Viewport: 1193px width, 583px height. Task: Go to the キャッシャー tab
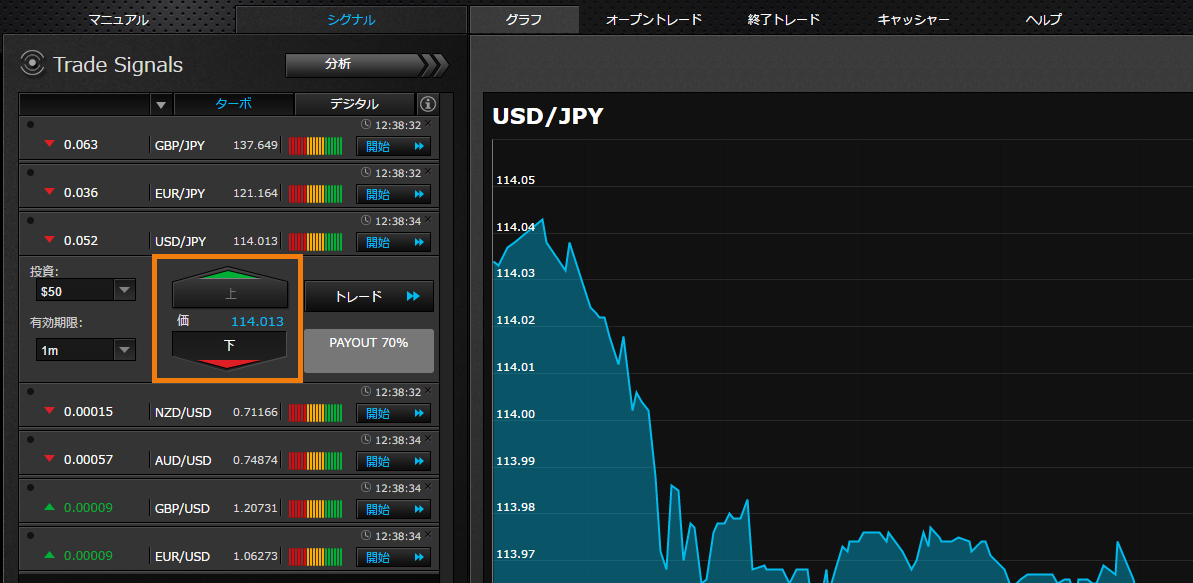point(914,20)
